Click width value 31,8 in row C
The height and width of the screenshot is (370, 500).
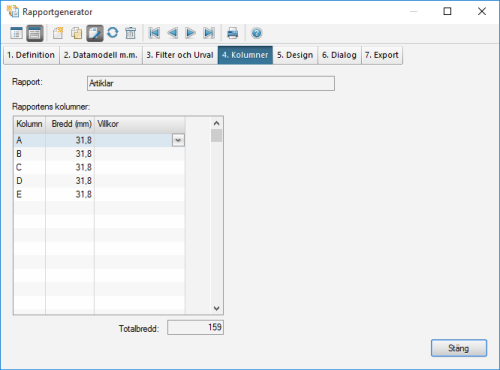coord(83,167)
